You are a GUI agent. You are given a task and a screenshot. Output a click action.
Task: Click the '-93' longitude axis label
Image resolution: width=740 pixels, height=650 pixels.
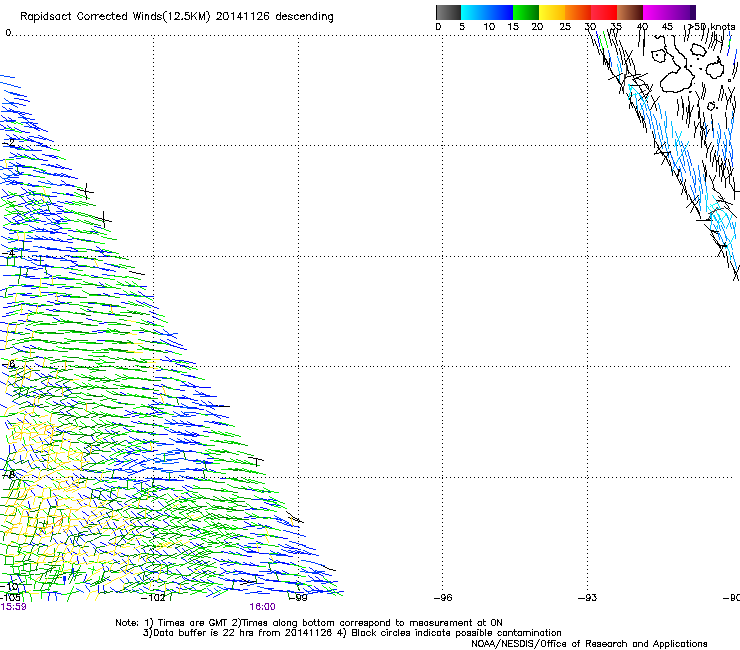587,598
